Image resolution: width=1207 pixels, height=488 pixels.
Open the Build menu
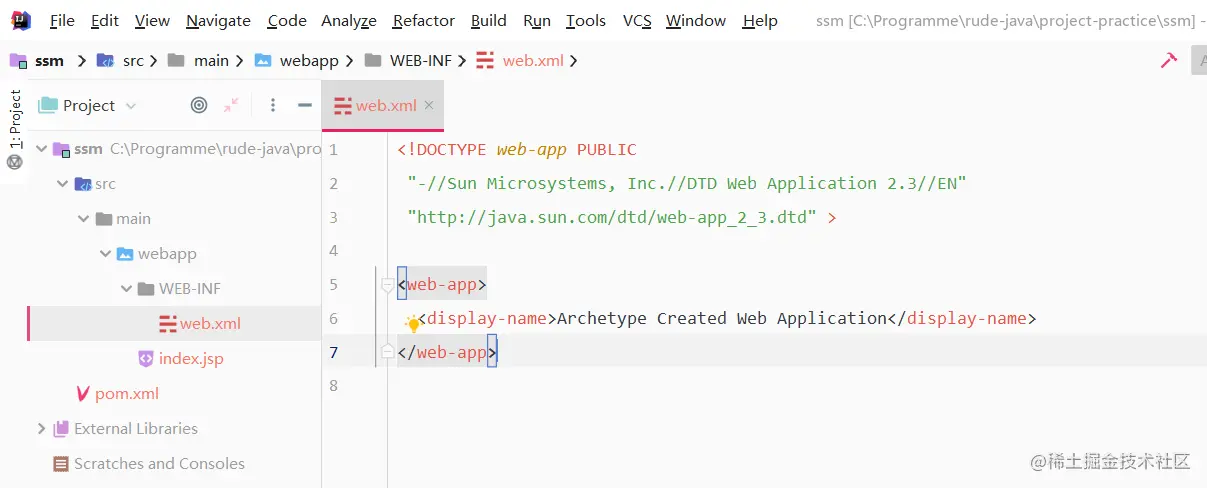click(489, 20)
